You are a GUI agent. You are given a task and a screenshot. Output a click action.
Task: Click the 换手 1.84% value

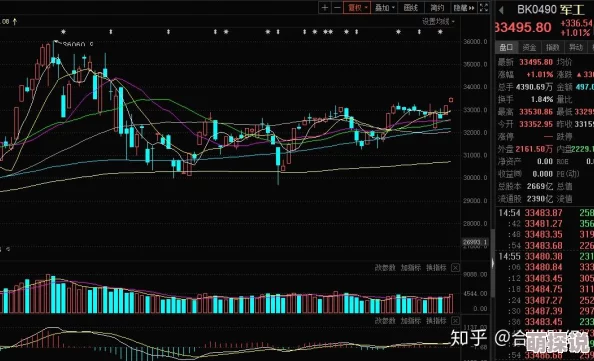(x=541, y=99)
